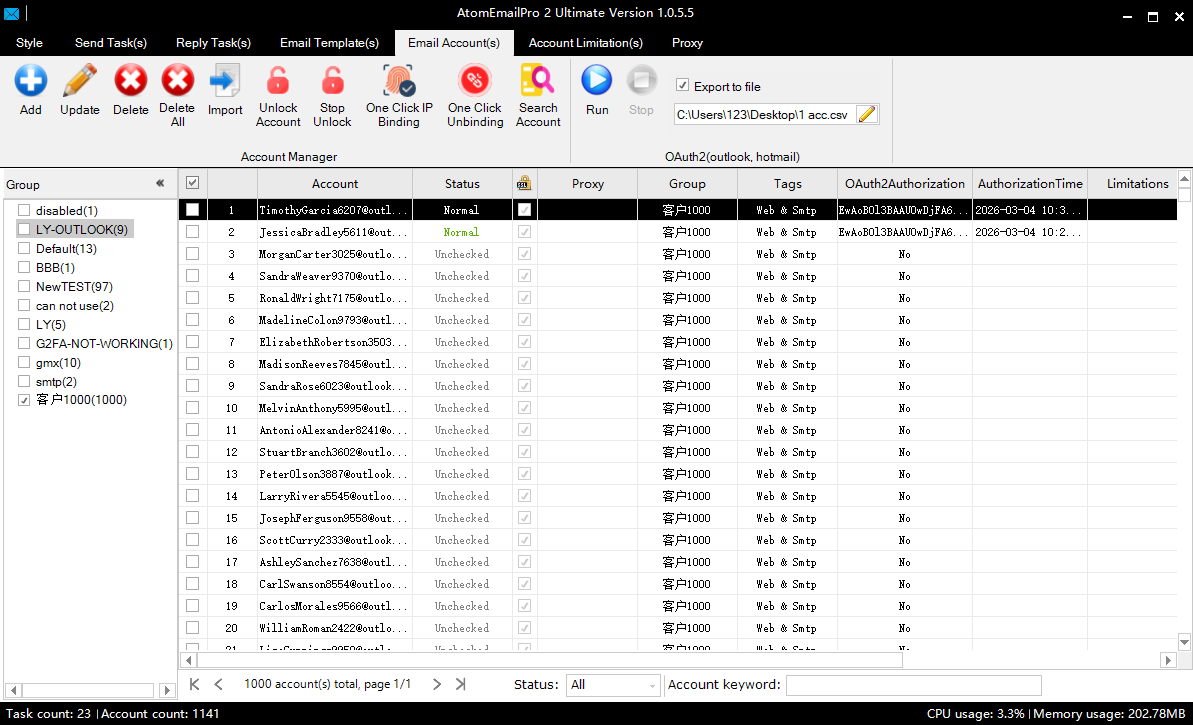Open the Proxy tab
Screen dimensions: 1193x725
(x=687, y=43)
